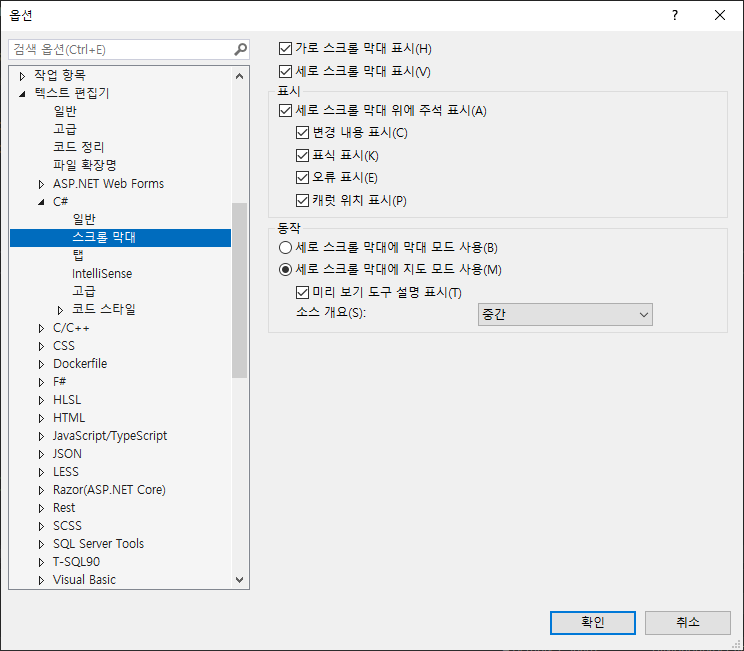Screen dimensions: 744x651
Task: Expand the Dockerfile node arrow
Action: 41,364
